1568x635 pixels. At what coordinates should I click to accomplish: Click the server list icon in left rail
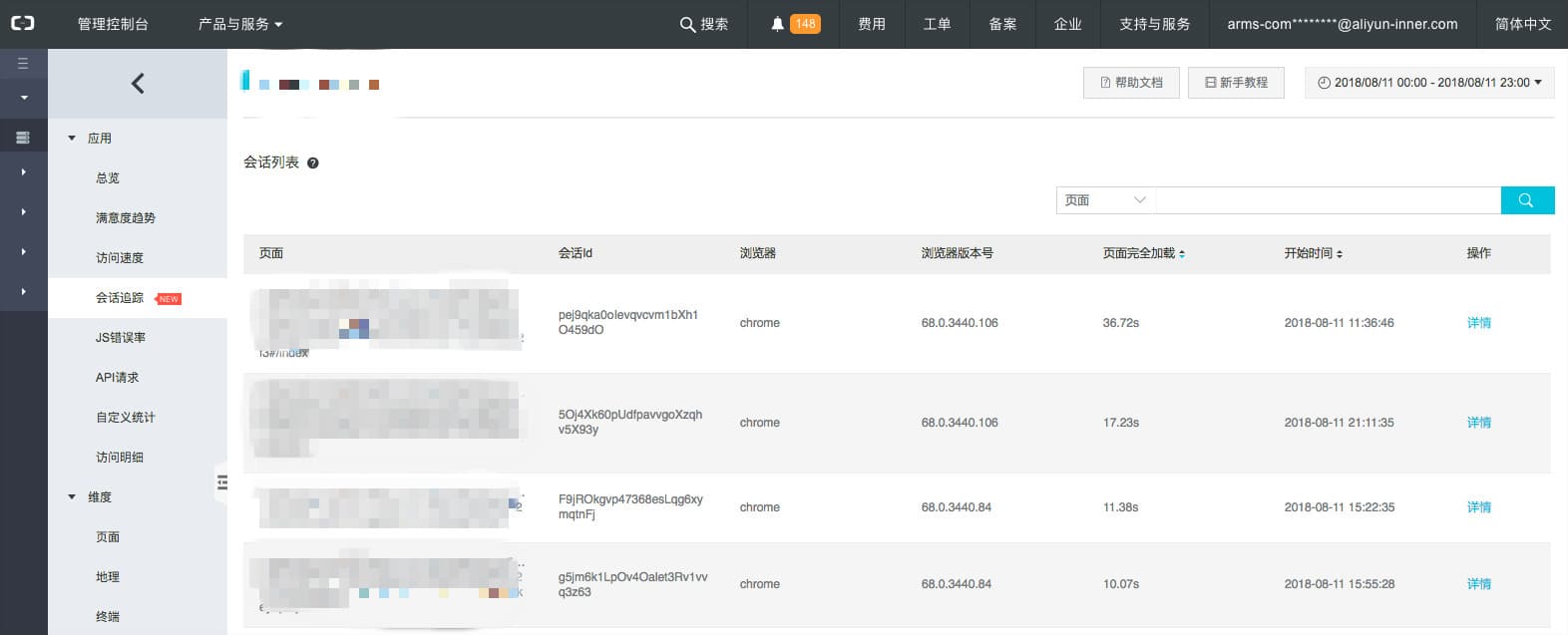click(23, 138)
